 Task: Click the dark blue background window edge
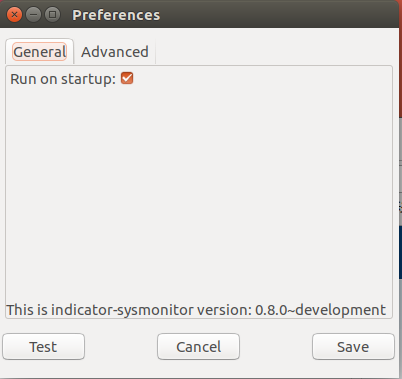[400, 252]
